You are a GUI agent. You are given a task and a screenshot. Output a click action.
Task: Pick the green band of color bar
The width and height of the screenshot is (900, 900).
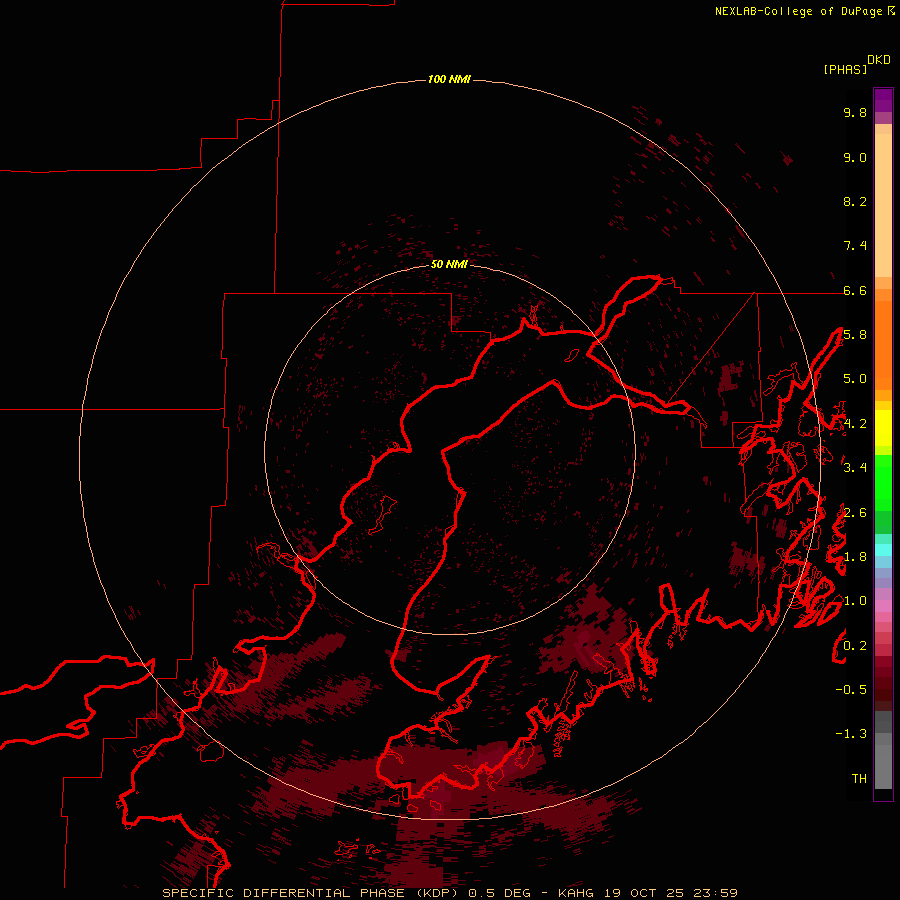(x=883, y=483)
